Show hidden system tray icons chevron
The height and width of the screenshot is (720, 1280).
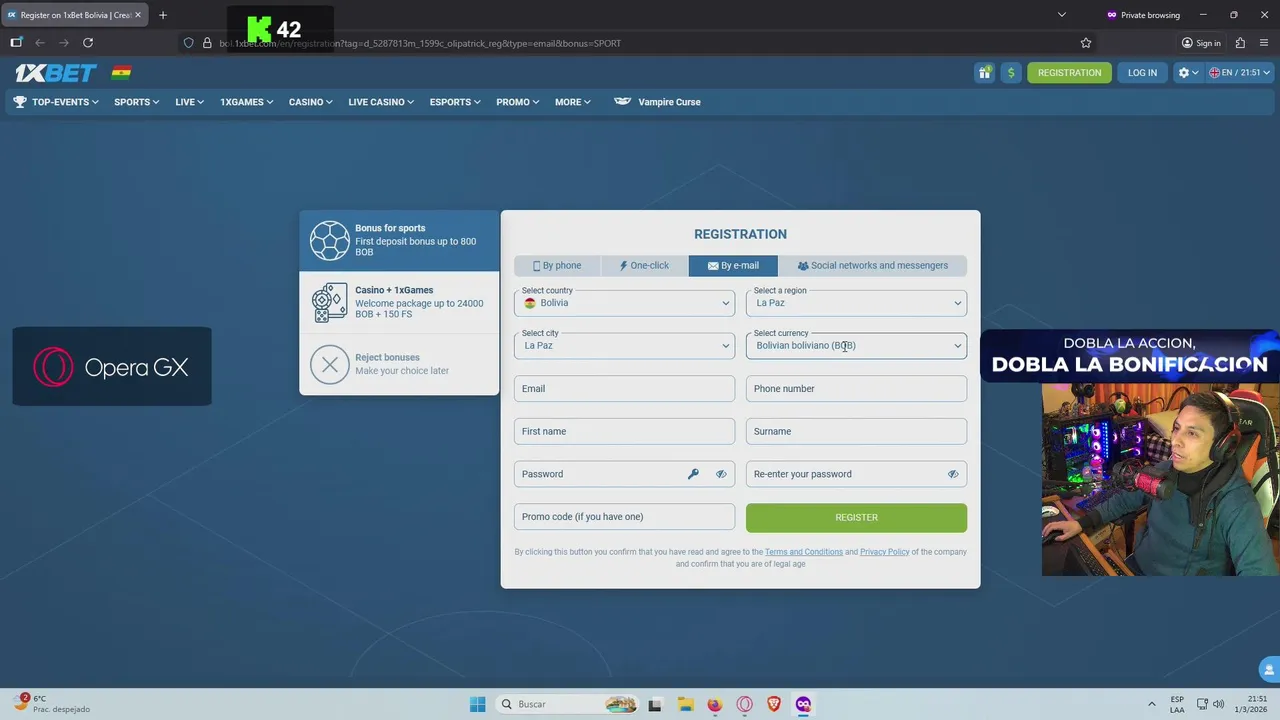(x=1151, y=704)
